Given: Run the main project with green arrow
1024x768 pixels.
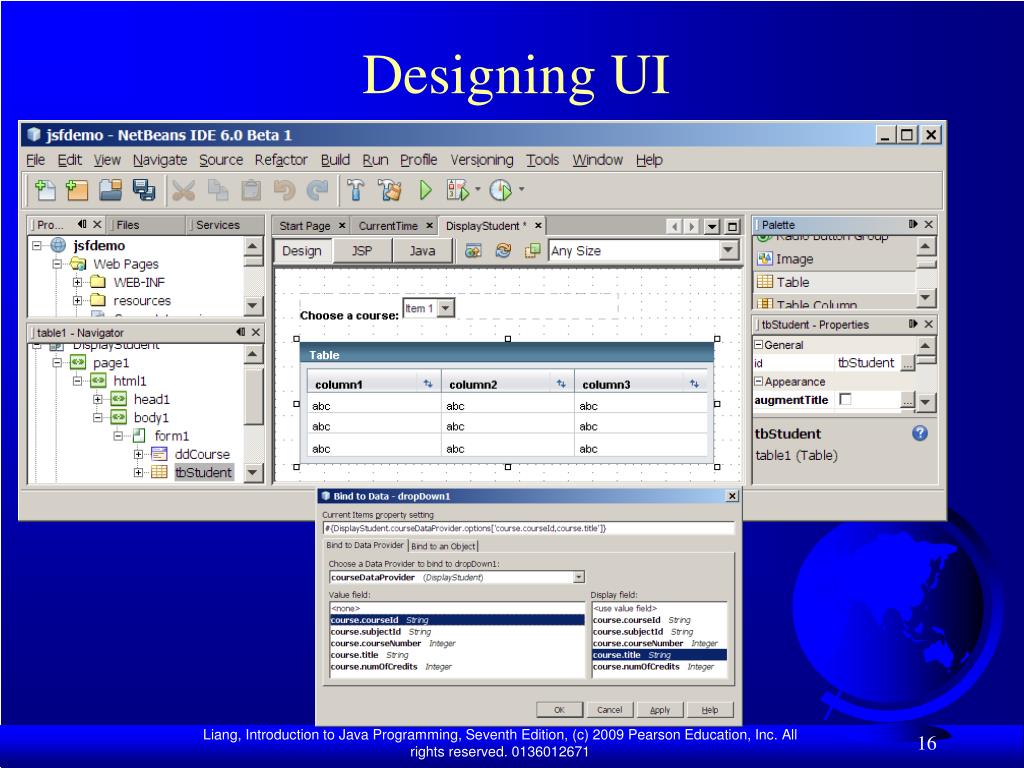Looking at the screenshot, I should [x=425, y=190].
